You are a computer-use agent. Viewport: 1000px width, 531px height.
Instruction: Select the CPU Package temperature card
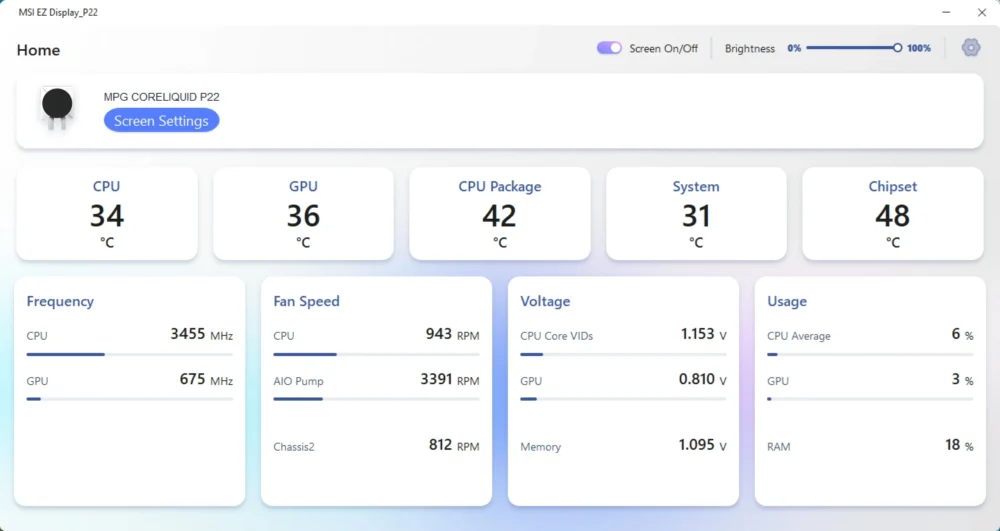pyautogui.click(x=499, y=214)
